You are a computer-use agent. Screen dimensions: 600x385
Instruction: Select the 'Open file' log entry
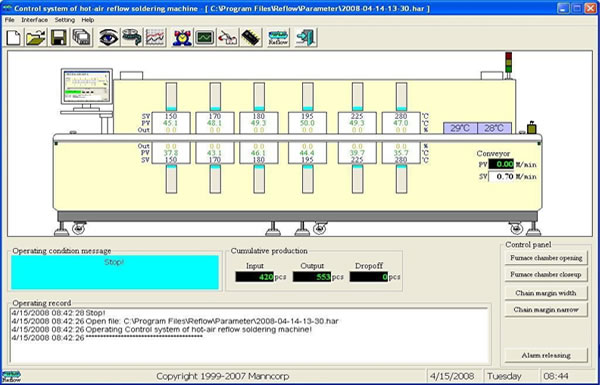coord(175,321)
